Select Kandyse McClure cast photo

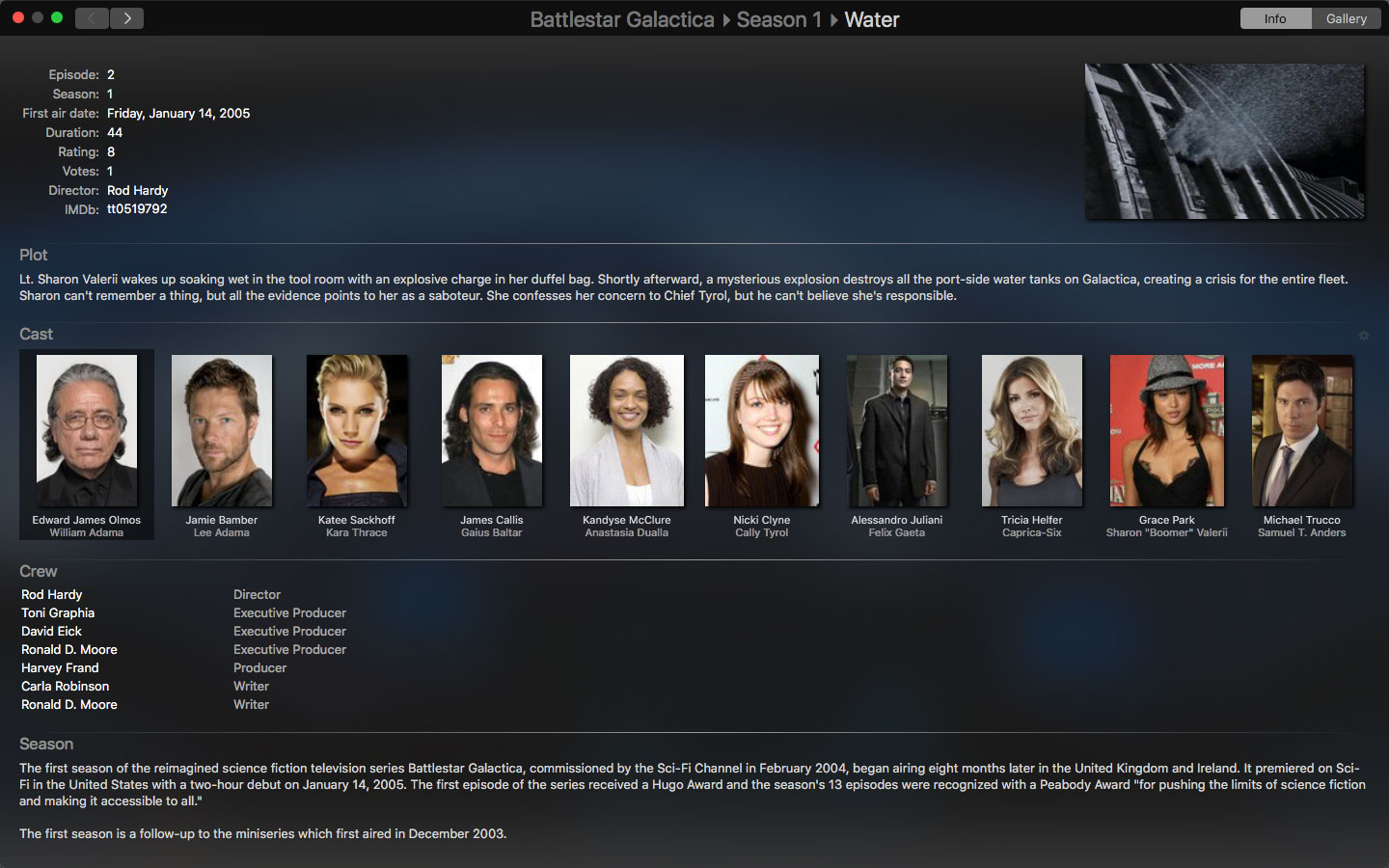tap(627, 430)
